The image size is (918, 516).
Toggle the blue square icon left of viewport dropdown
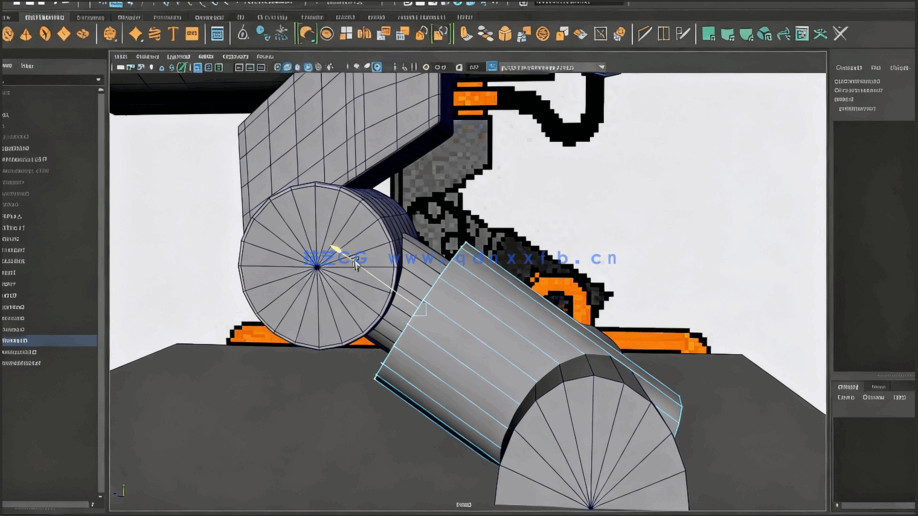pos(492,67)
